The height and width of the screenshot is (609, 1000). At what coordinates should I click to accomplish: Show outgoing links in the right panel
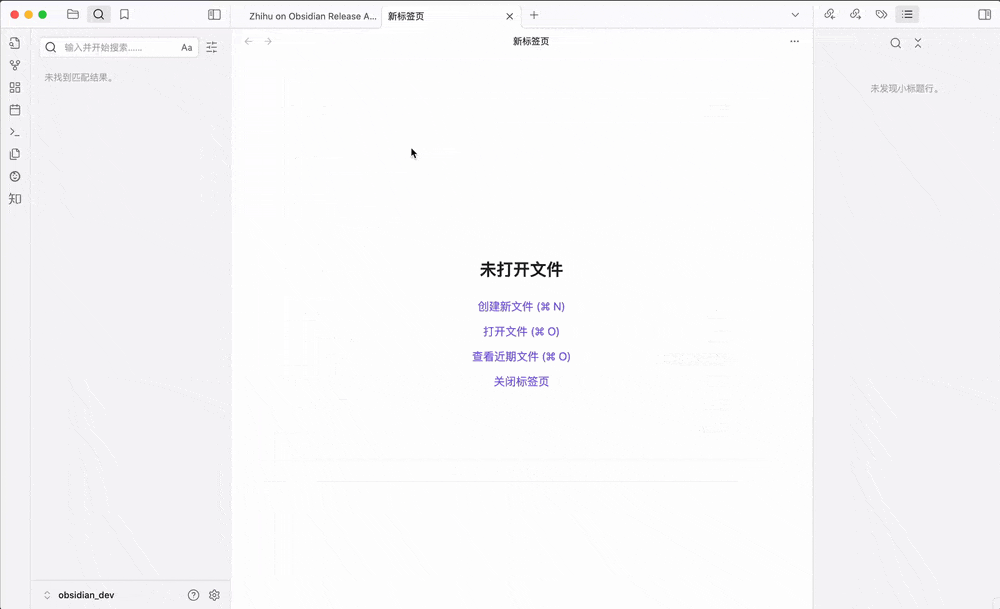(x=856, y=14)
